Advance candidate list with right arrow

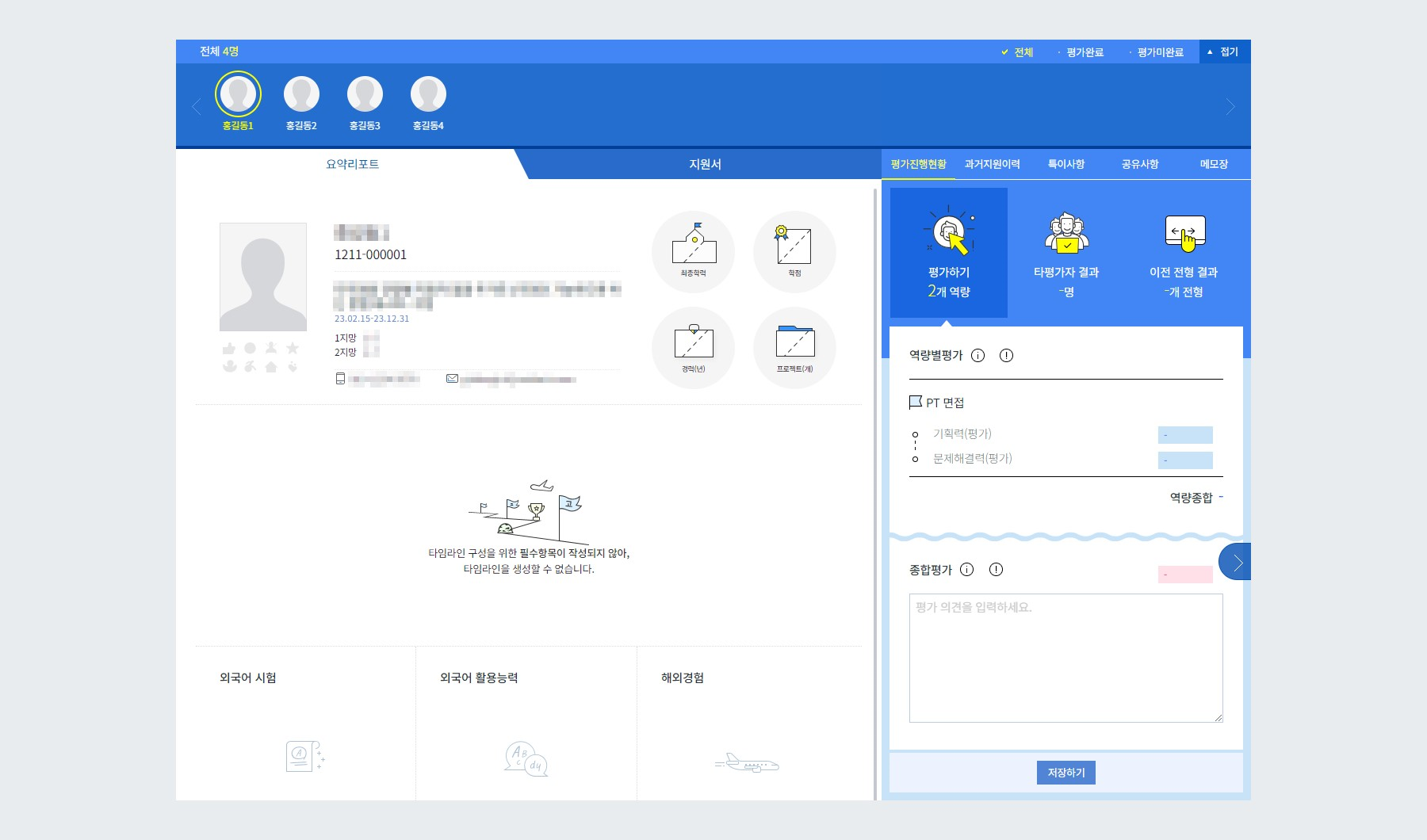[x=1230, y=106]
